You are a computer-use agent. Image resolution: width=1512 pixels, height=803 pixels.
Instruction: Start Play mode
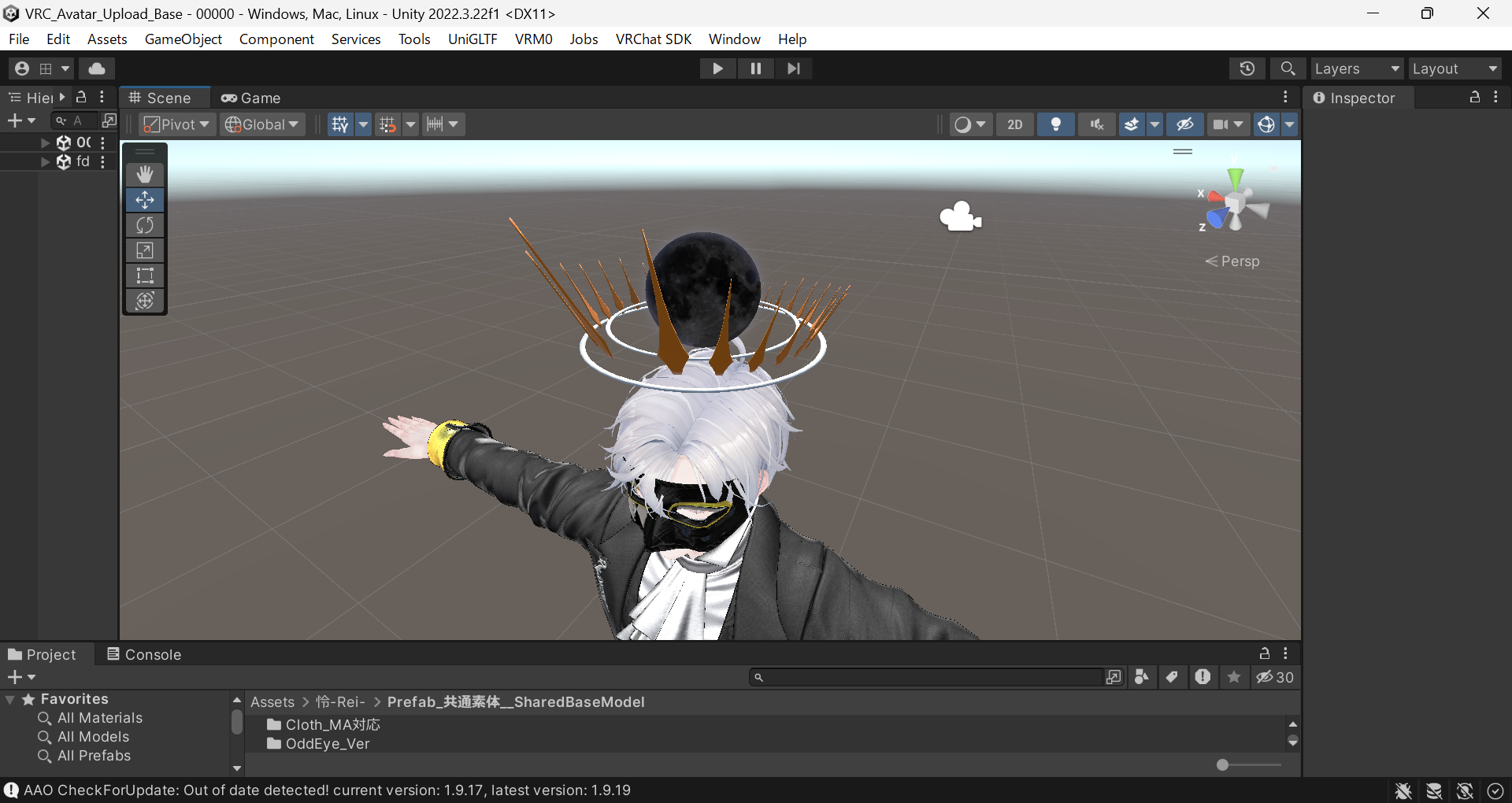click(717, 68)
